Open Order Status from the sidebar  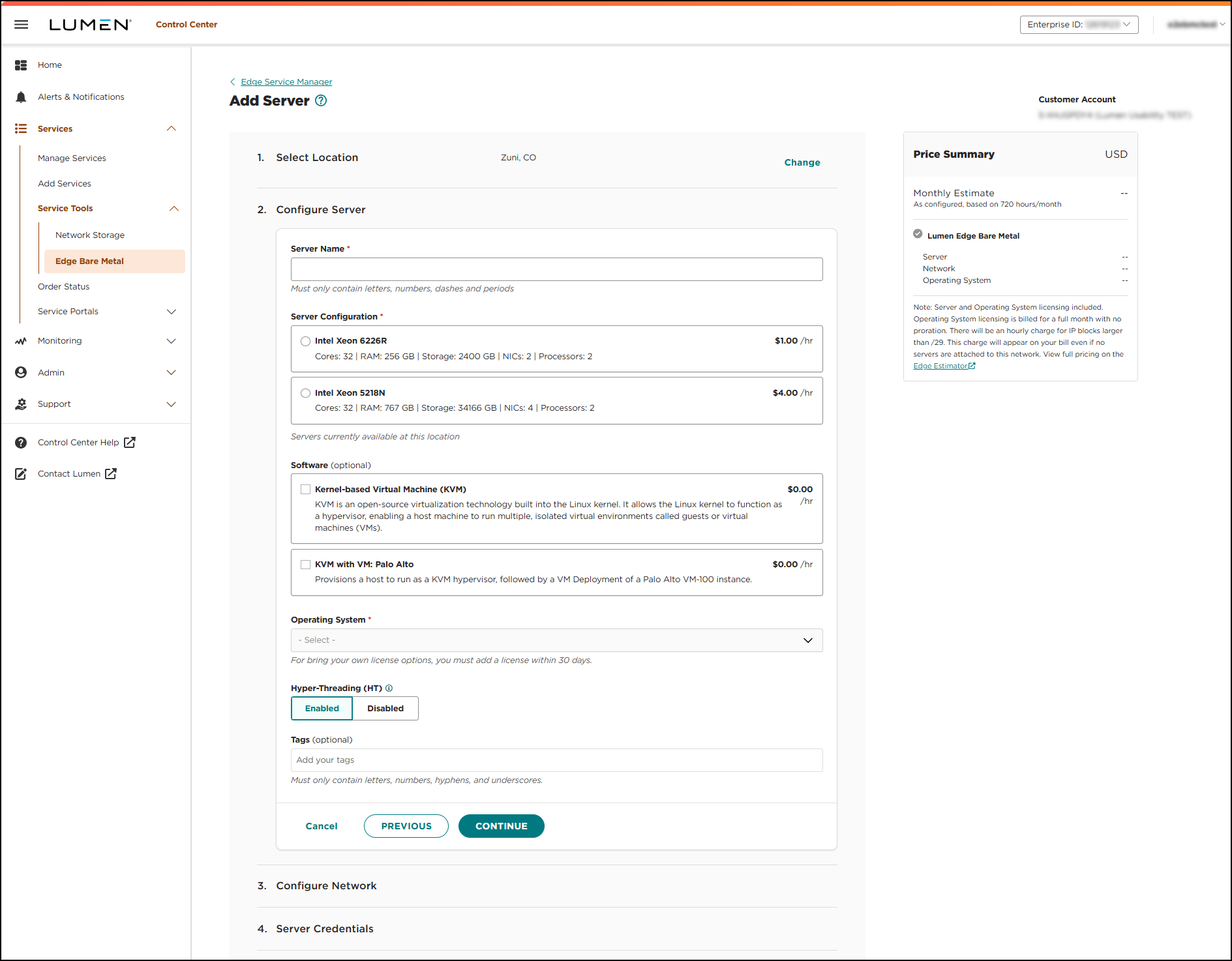[63, 286]
